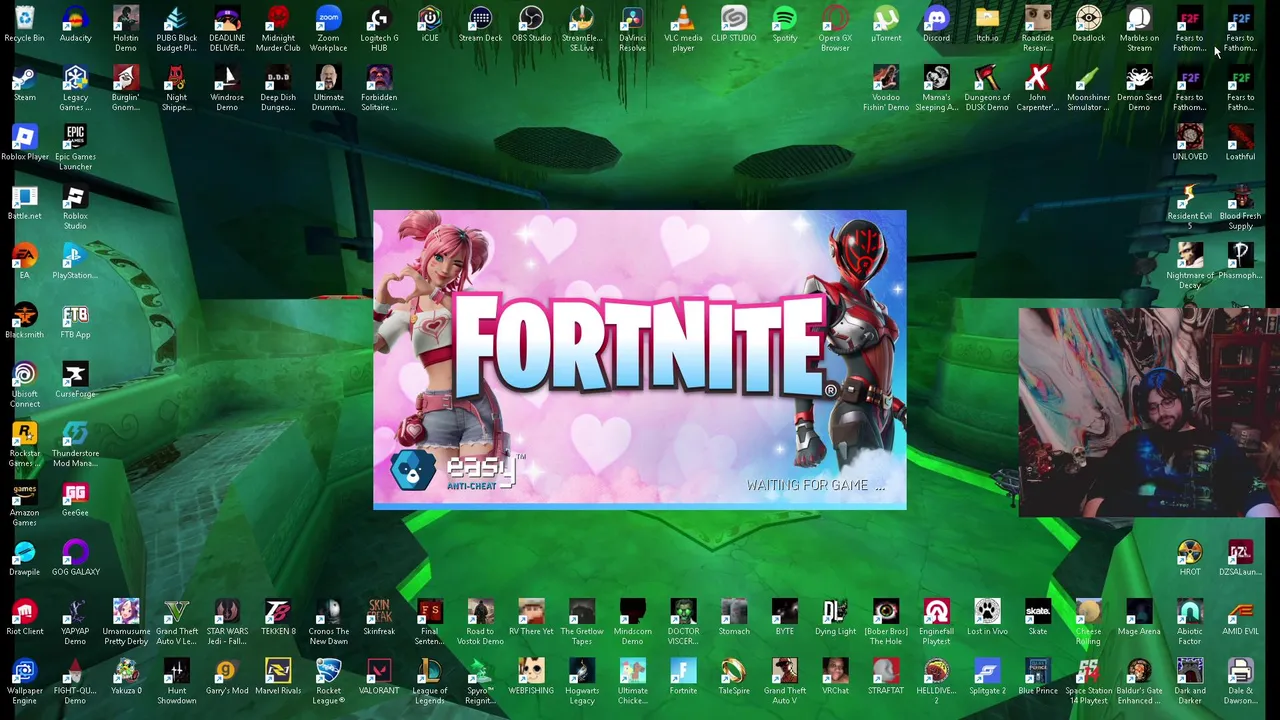Image resolution: width=1280 pixels, height=720 pixels.
Task: Launch OBS Studio from the desktop
Action: coord(531,25)
